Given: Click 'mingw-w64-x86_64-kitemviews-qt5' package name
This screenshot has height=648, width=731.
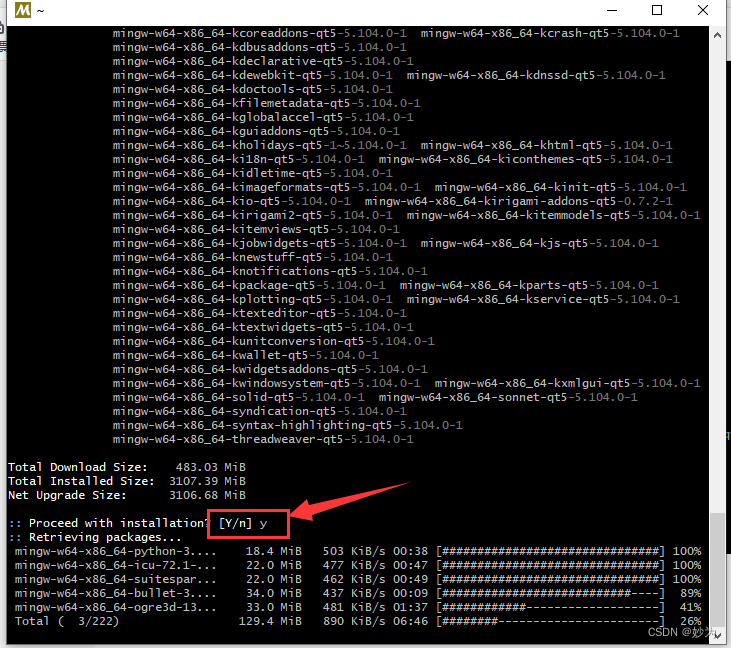Looking at the screenshot, I should click(x=221, y=229).
